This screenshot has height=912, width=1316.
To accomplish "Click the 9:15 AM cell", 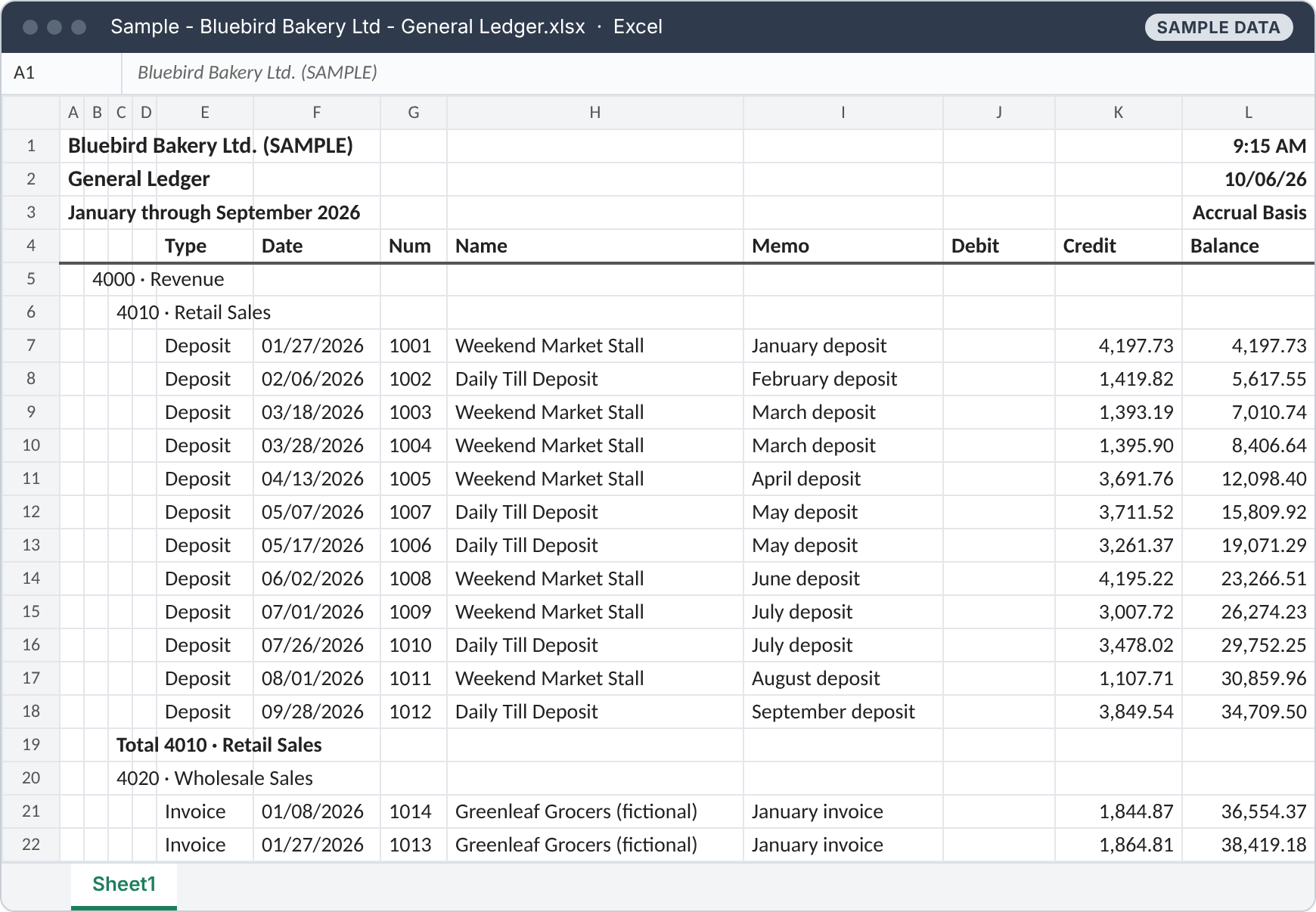I will tap(1249, 146).
